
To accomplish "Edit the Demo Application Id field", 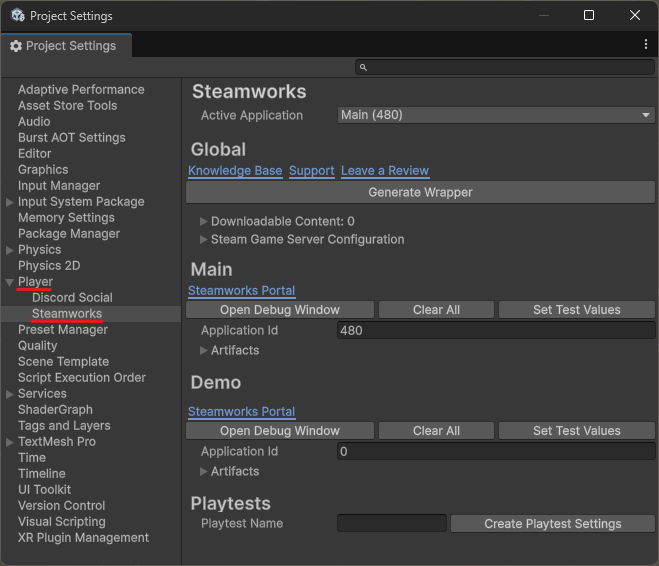I will pos(496,451).
